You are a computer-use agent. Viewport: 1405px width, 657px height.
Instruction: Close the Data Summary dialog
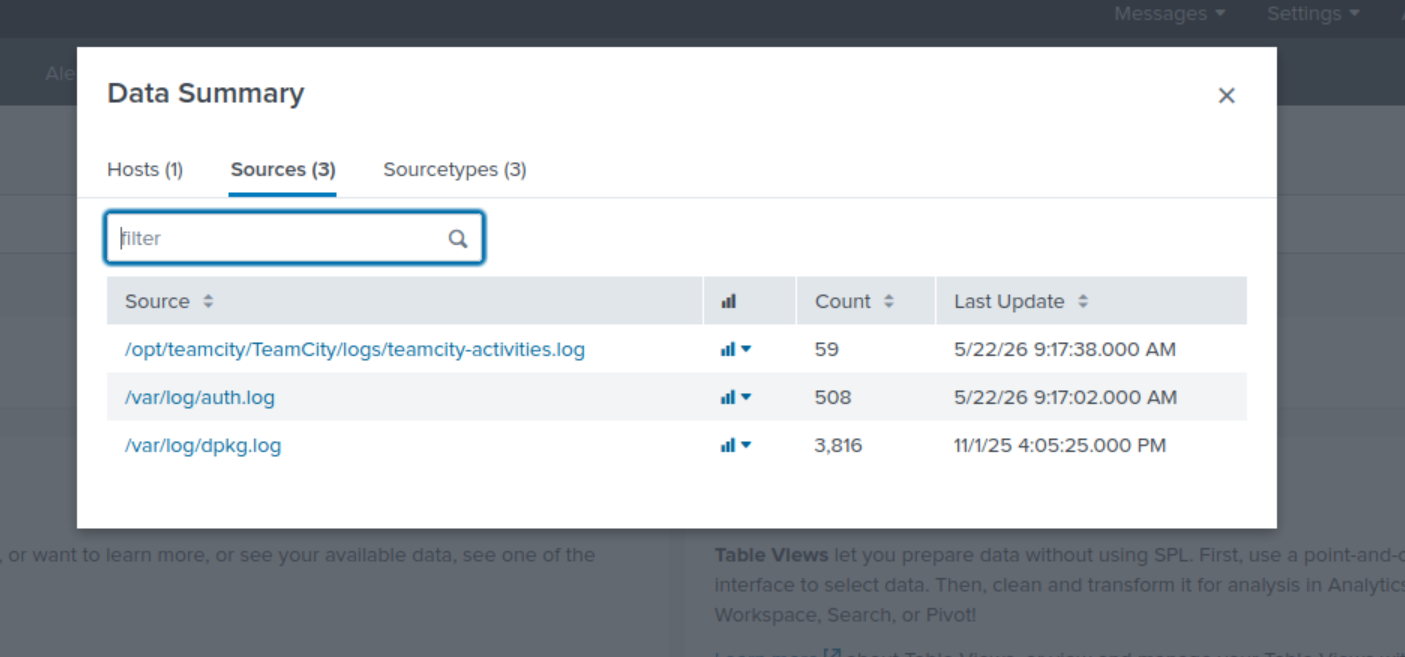[1226, 96]
